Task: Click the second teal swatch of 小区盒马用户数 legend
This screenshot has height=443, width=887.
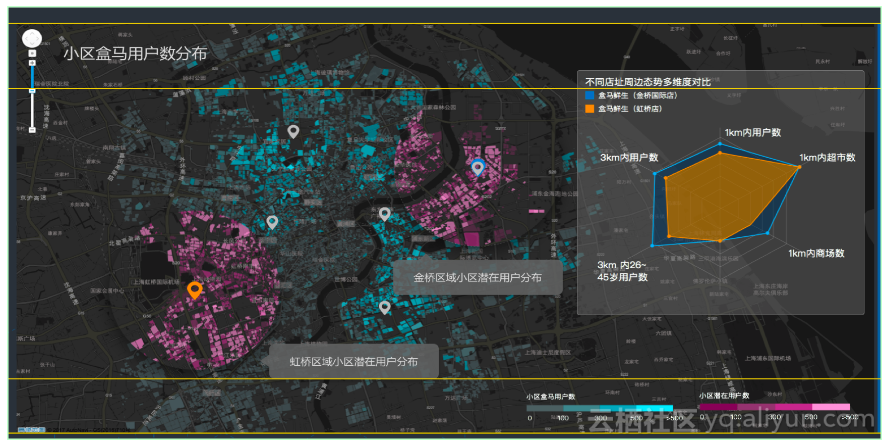Action: point(582,407)
